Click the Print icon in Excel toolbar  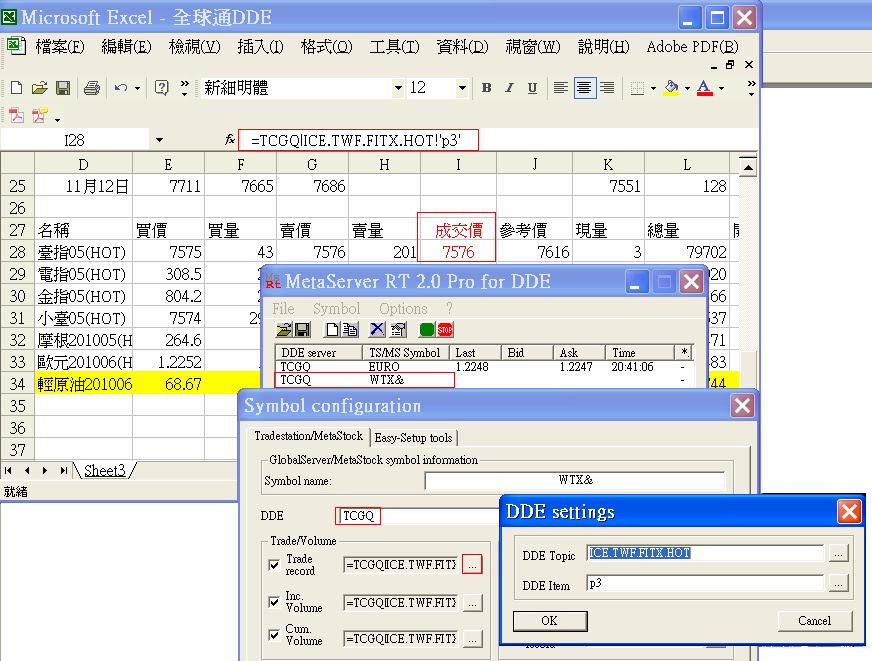pos(92,88)
